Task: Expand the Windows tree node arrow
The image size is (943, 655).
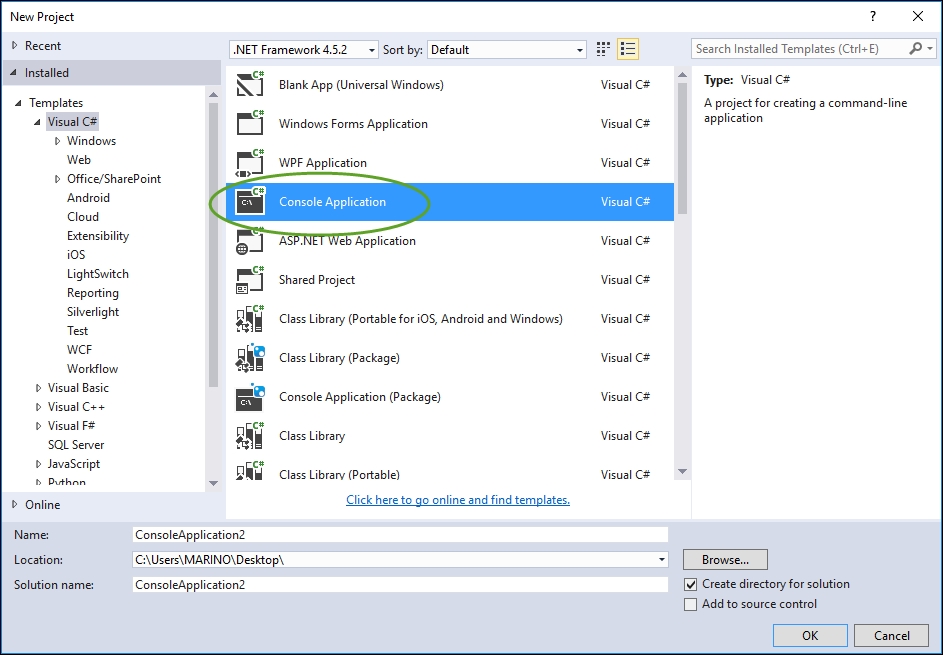Action: click(57, 141)
